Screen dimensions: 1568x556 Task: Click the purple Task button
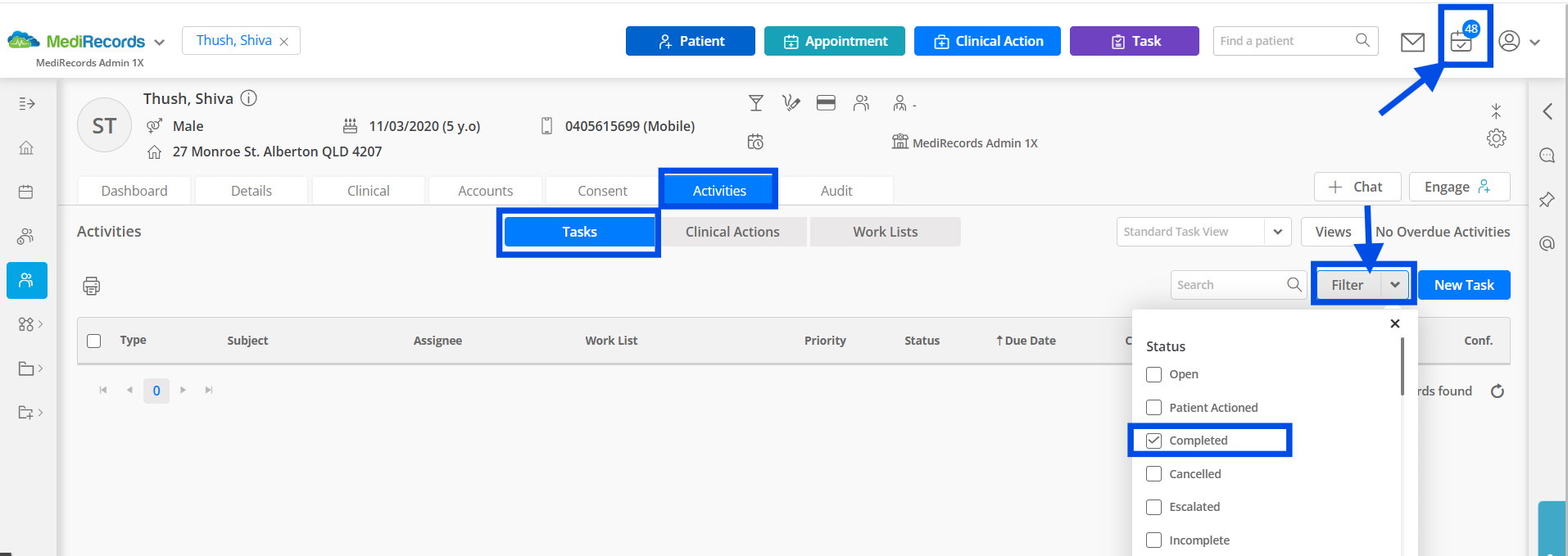point(1134,41)
